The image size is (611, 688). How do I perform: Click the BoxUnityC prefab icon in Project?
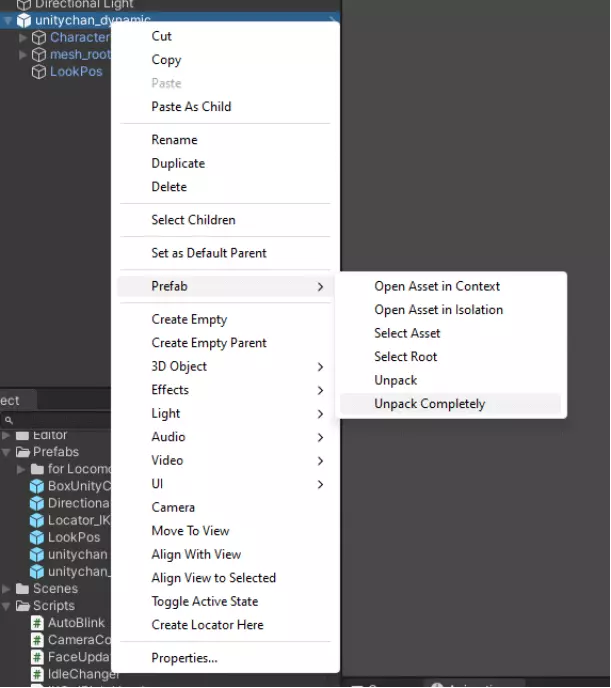pyautogui.click(x=37, y=486)
